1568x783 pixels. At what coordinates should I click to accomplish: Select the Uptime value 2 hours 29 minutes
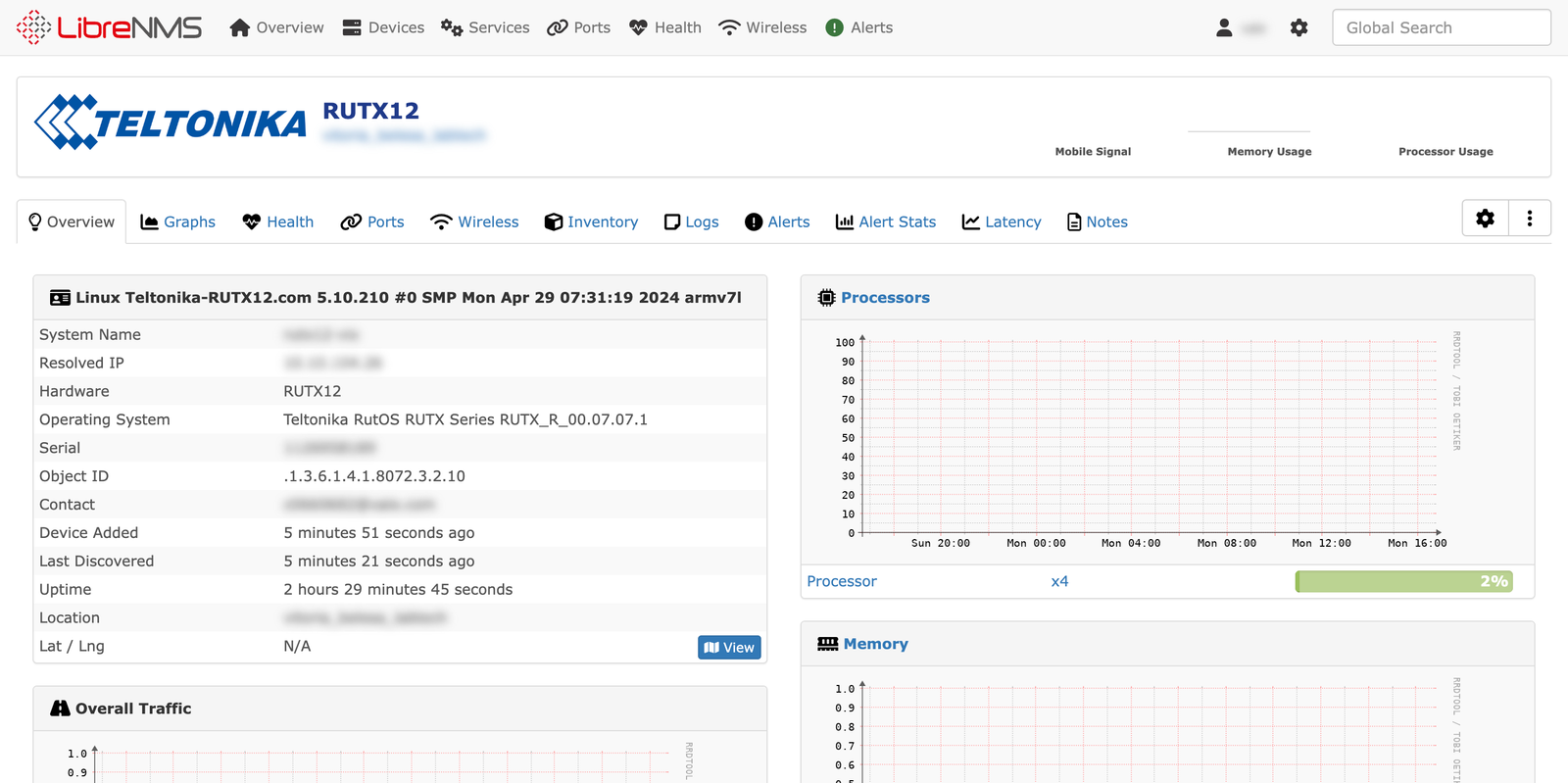(398, 590)
